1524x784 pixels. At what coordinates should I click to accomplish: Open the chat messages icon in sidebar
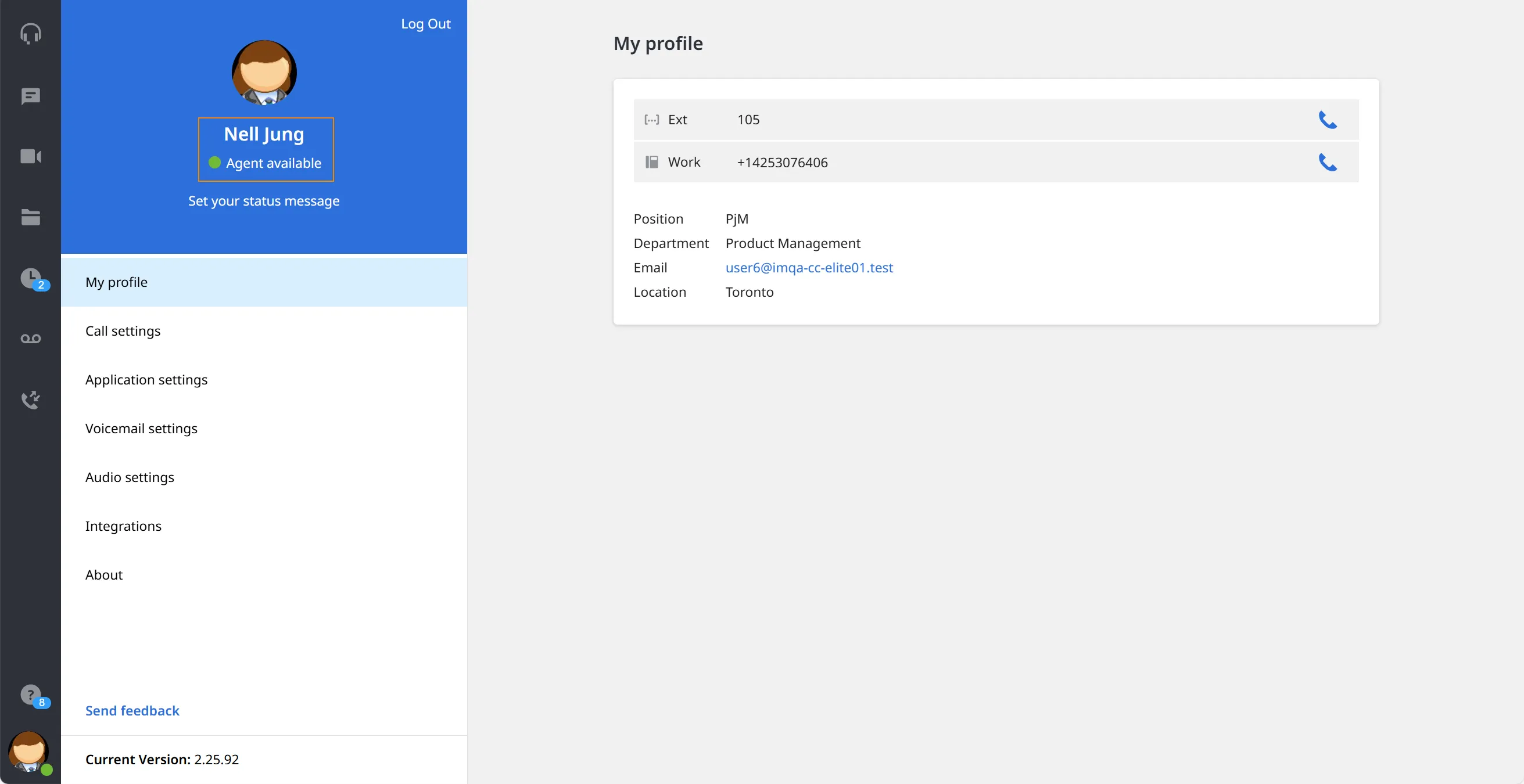point(31,96)
